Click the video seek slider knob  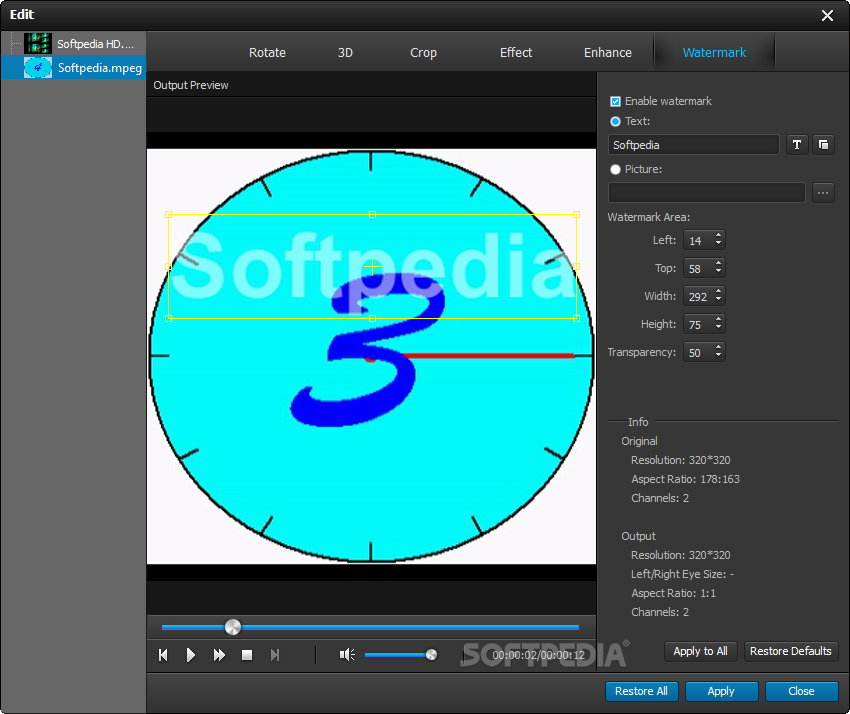(x=233, y=627)
